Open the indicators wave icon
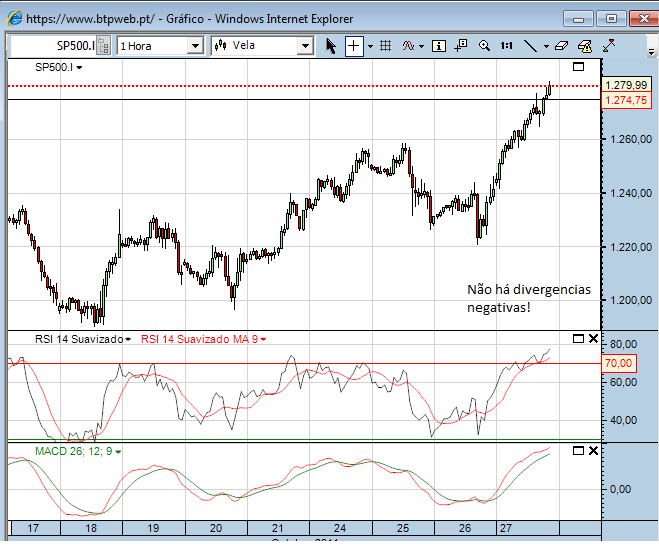 (408, 46)
